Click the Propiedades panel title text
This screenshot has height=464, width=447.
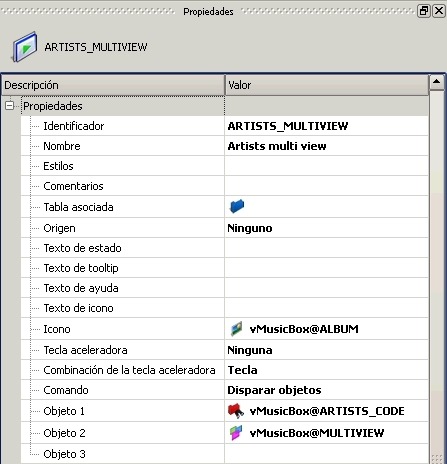pos(208,12)
